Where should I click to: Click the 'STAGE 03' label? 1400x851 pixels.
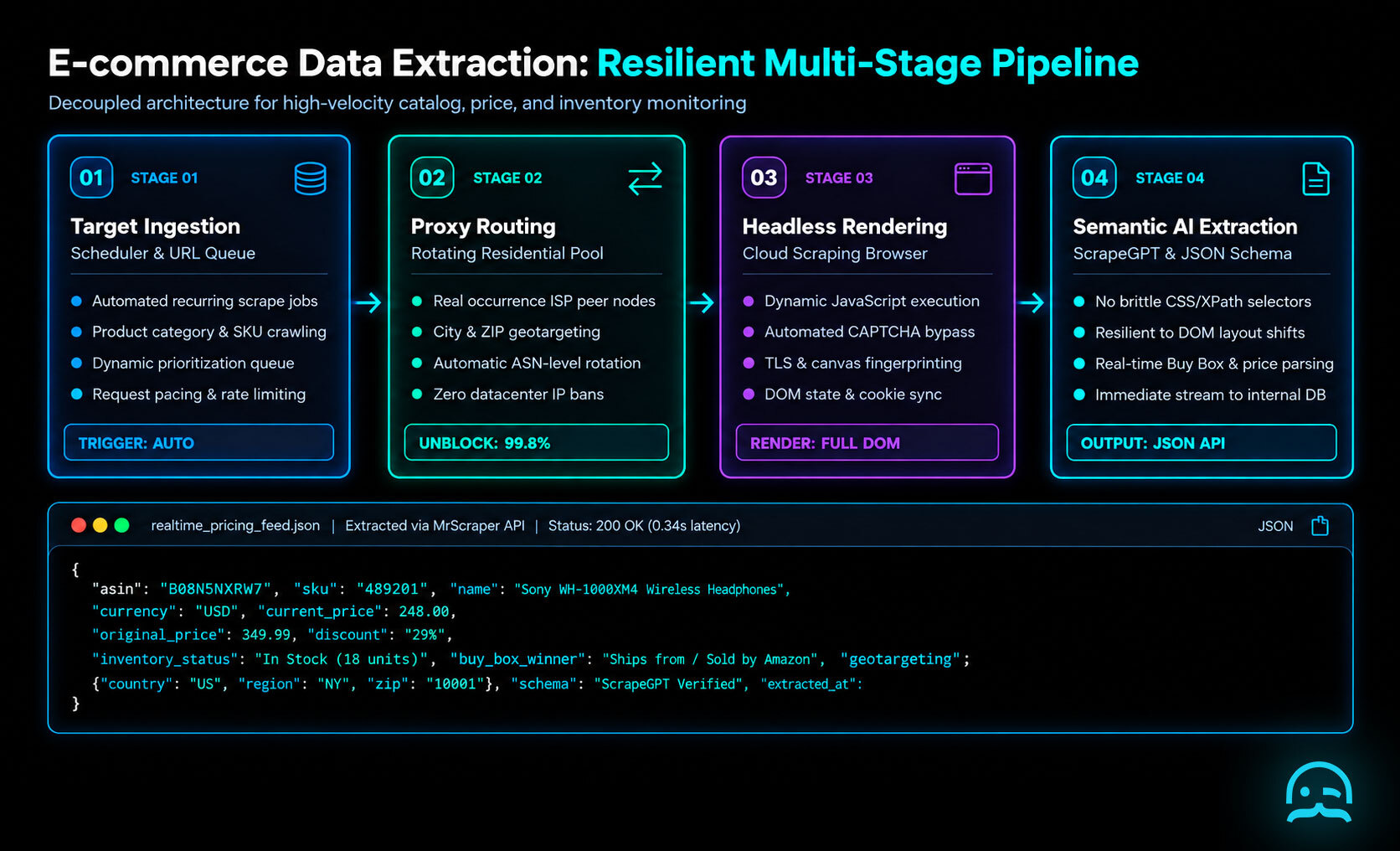[839, 178]
